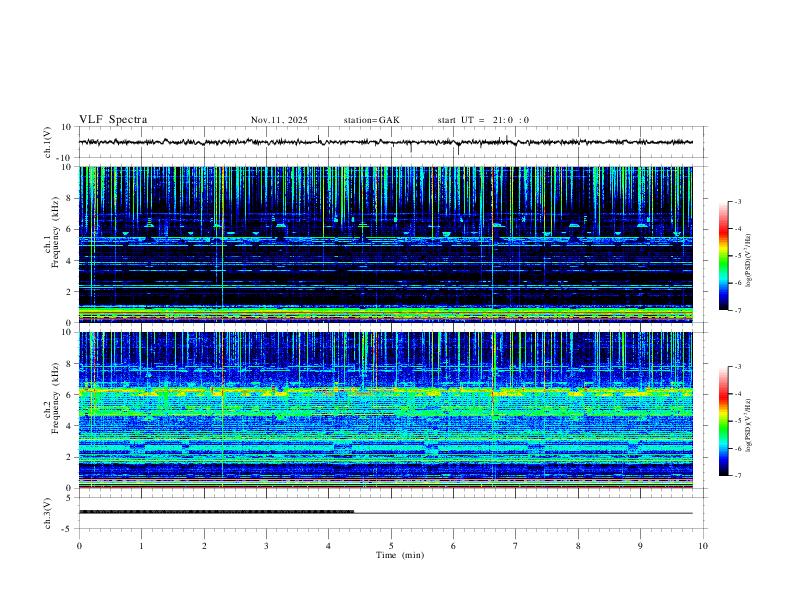Screen dimensions: 792x612
Task: Click the "ch.3(V)" axis label
Action: coord(47,513)
